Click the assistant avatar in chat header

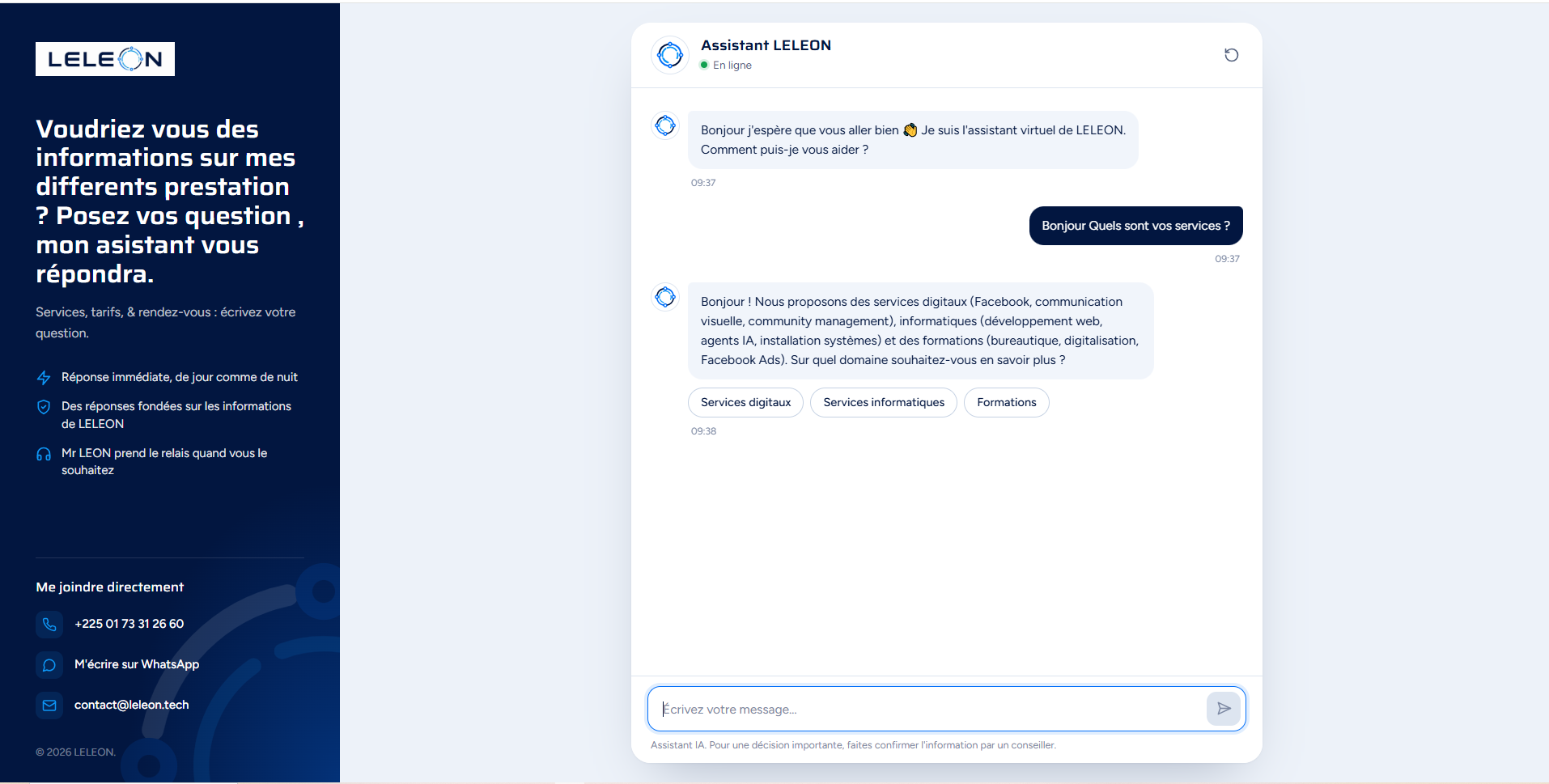pos(670,55)
